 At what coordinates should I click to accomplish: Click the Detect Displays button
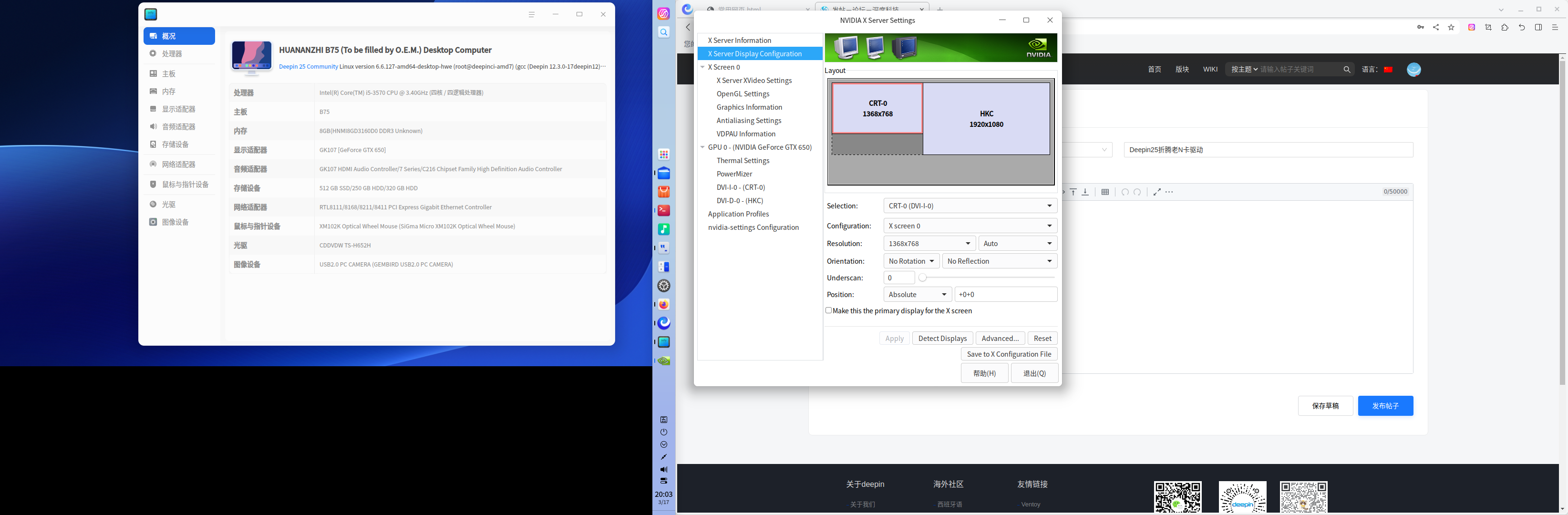[x=942, y=339]
